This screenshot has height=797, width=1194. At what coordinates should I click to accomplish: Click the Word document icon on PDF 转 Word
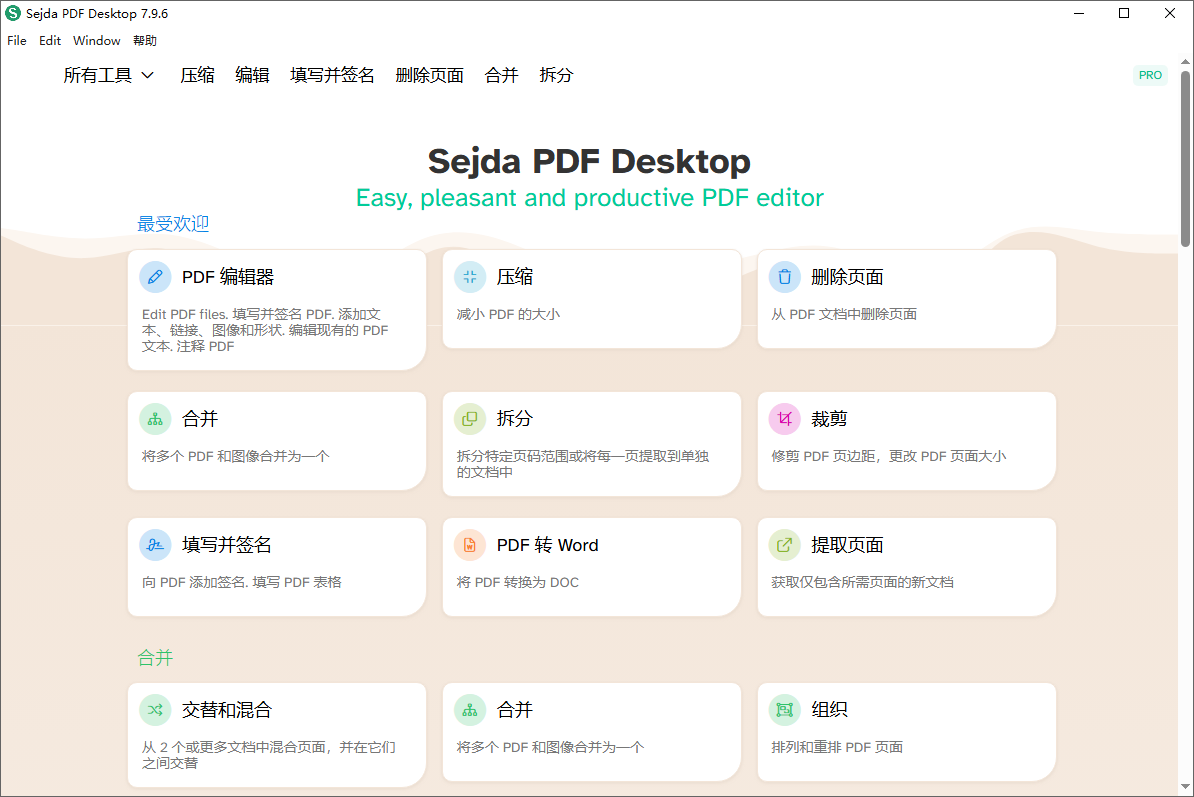point(470,545)
